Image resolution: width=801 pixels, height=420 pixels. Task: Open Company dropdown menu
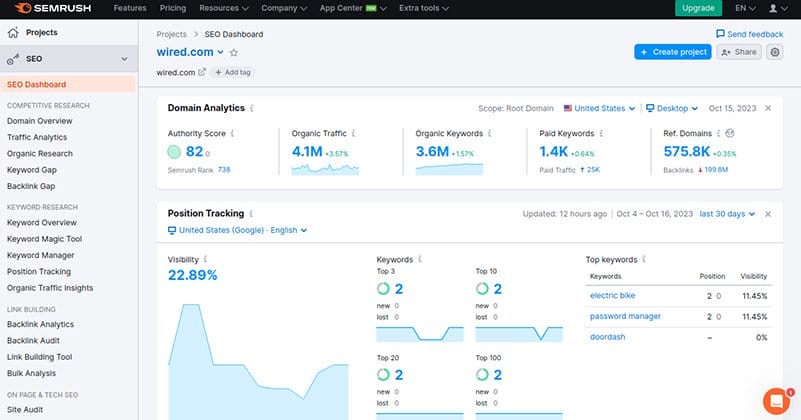[284, 8]
